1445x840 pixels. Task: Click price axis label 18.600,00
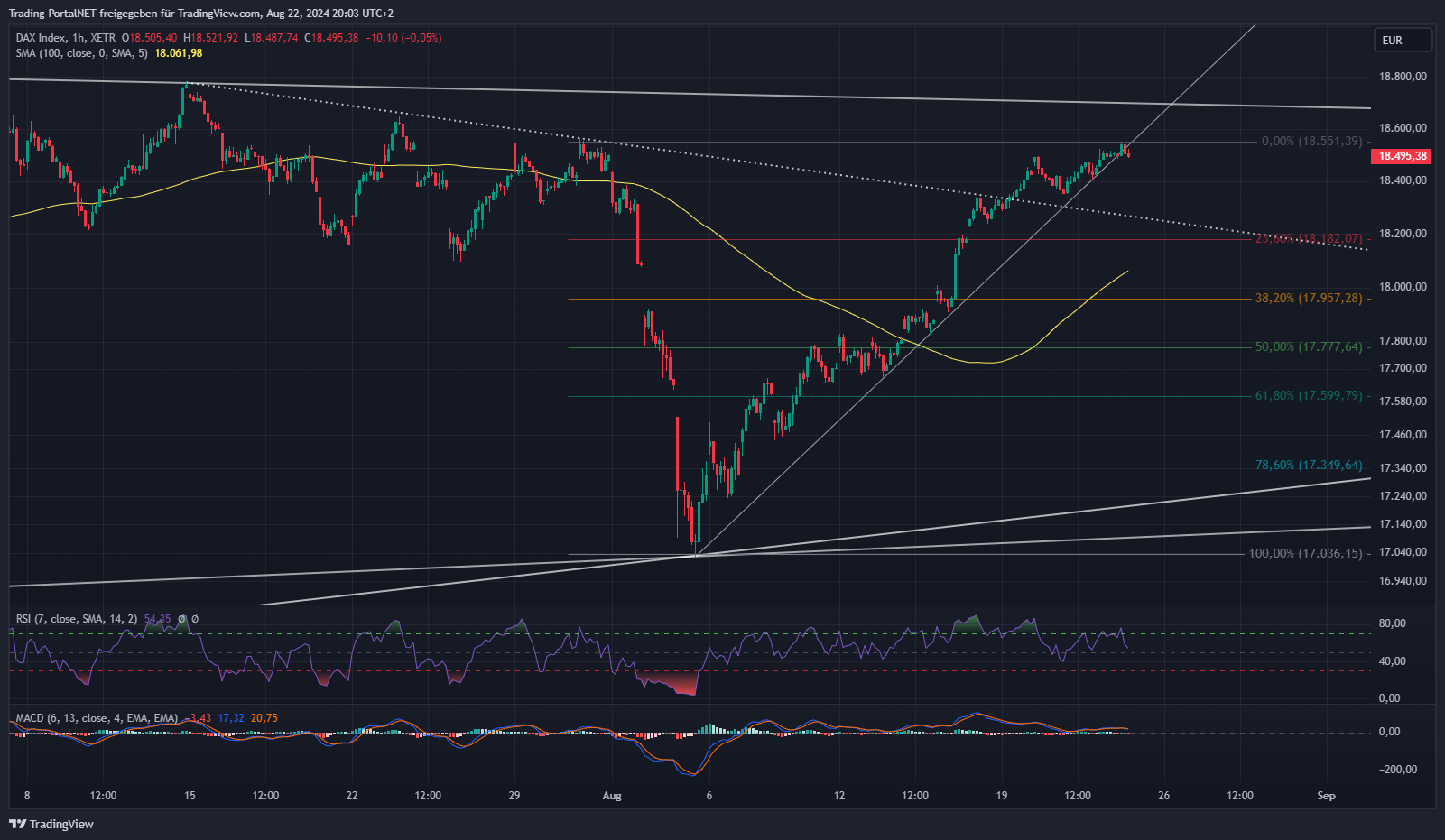(1403, 128)
